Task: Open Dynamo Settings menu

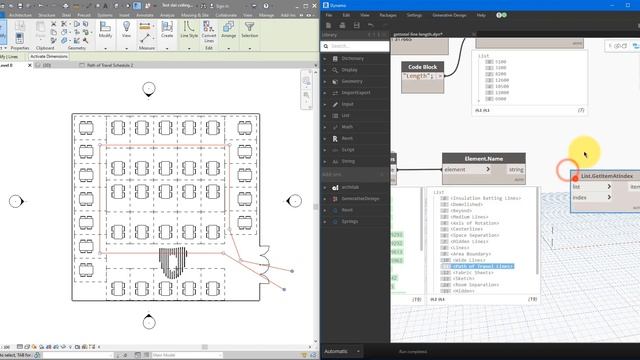Action: (414, 15)
